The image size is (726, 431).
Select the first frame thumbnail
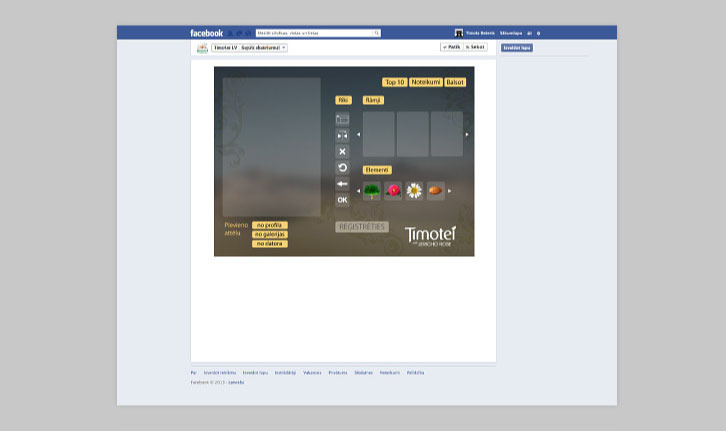tap(379, 134)
